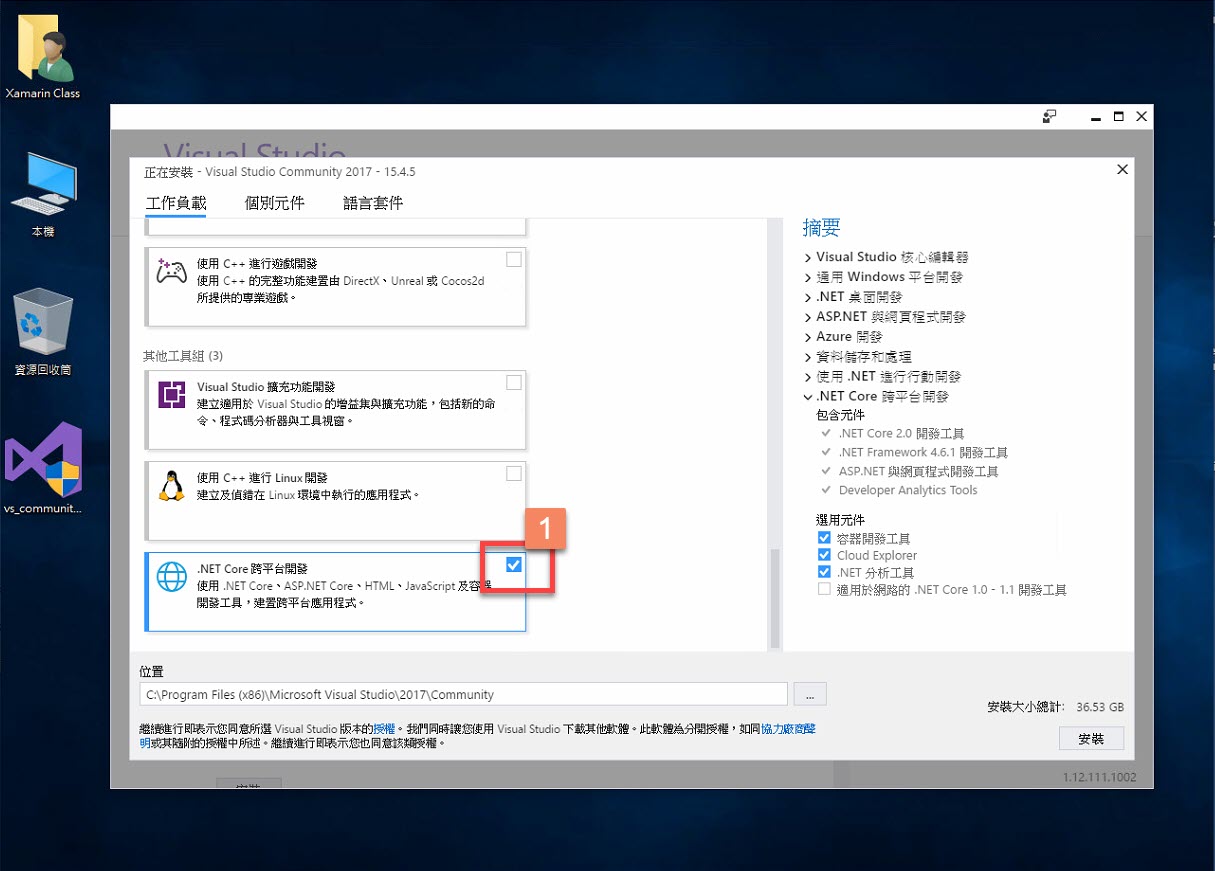Select the 資源回收筒 recycle bin icon
The image size is (1215, 871).
tap(43, 331)
